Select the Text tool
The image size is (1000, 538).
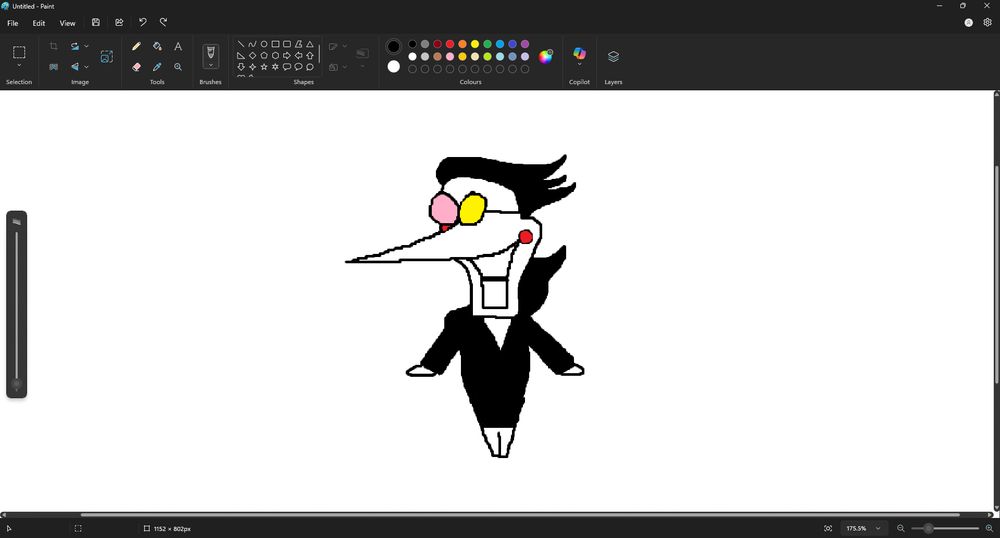(178, 47)
